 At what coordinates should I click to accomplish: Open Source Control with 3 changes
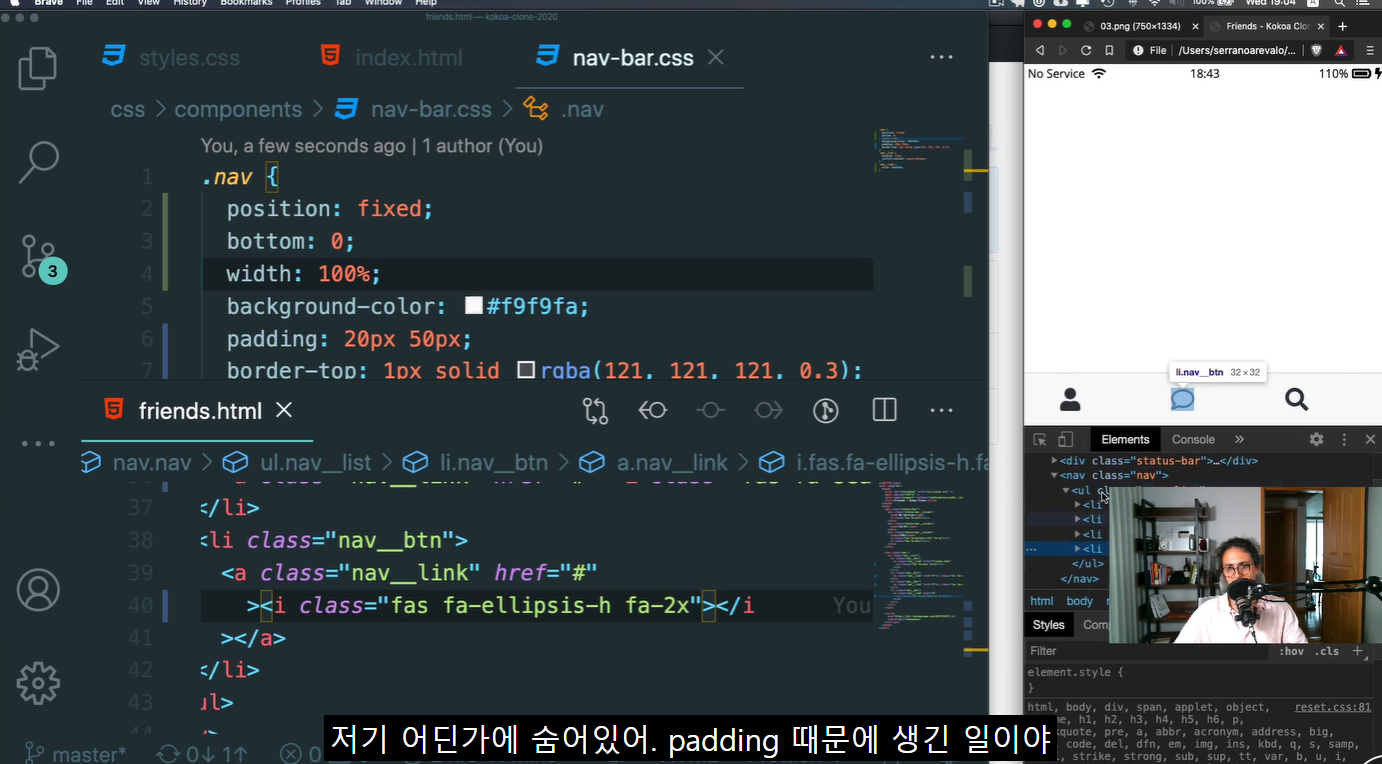coord(42,258)
